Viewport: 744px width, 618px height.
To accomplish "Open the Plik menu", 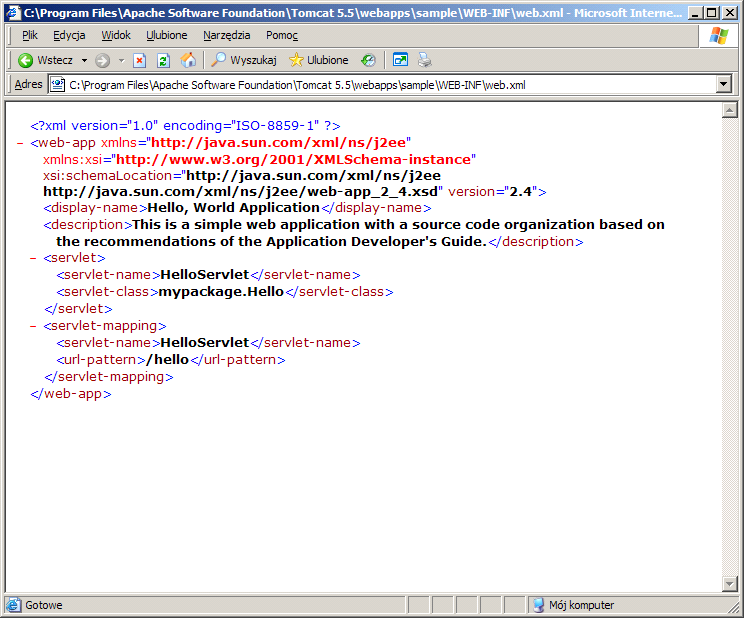I will click(29, 35).
